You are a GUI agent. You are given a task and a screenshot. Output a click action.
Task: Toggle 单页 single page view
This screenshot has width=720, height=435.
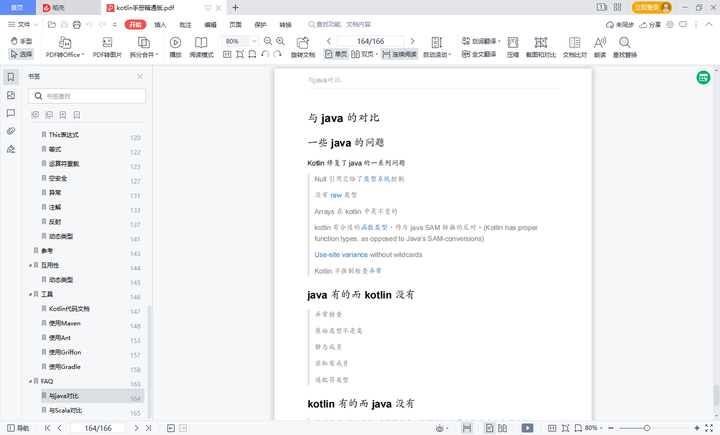tap(336, 54)
